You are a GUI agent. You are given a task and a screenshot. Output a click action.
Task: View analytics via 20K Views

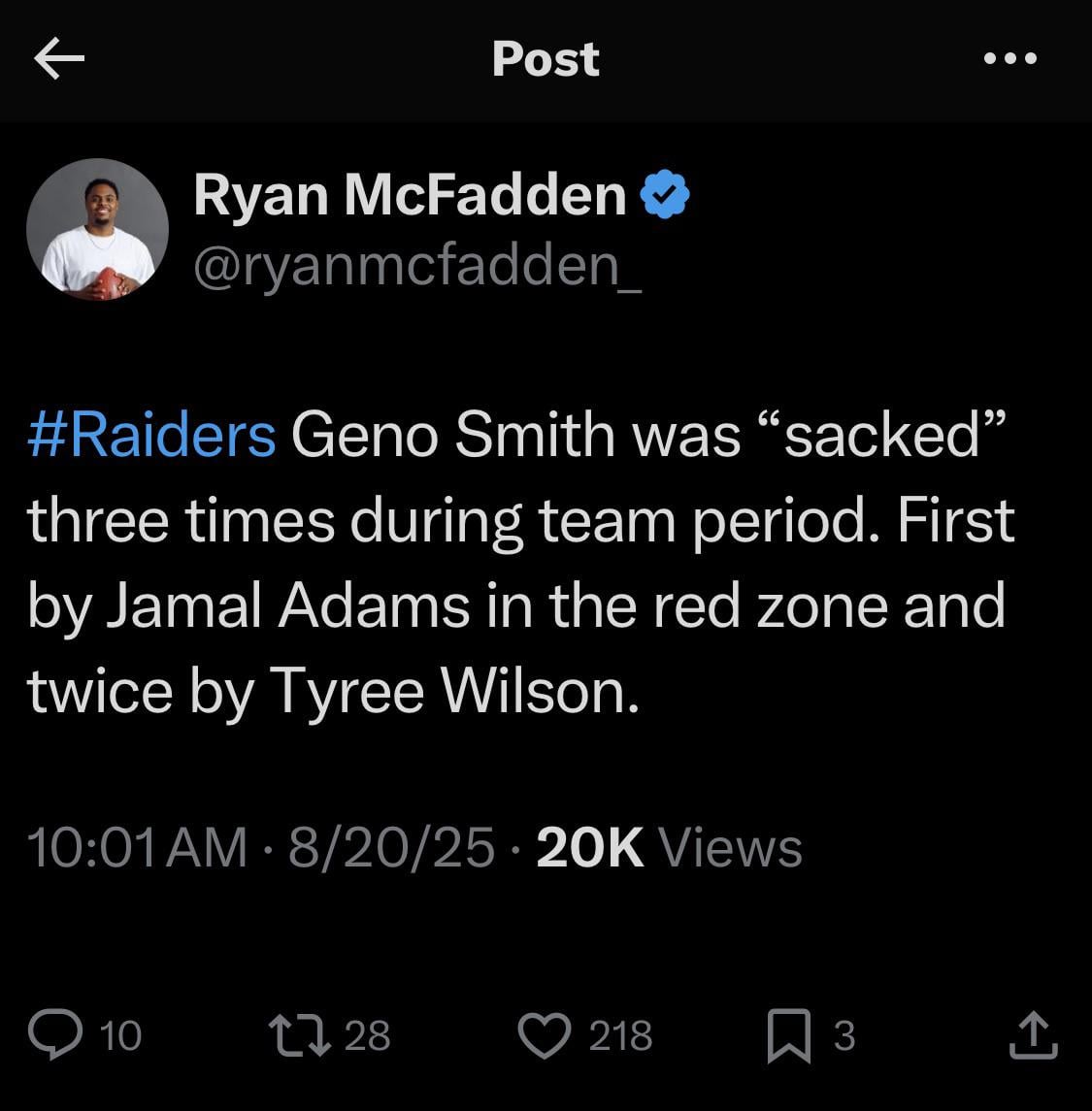pyautogui.click(x=669, y=847)
